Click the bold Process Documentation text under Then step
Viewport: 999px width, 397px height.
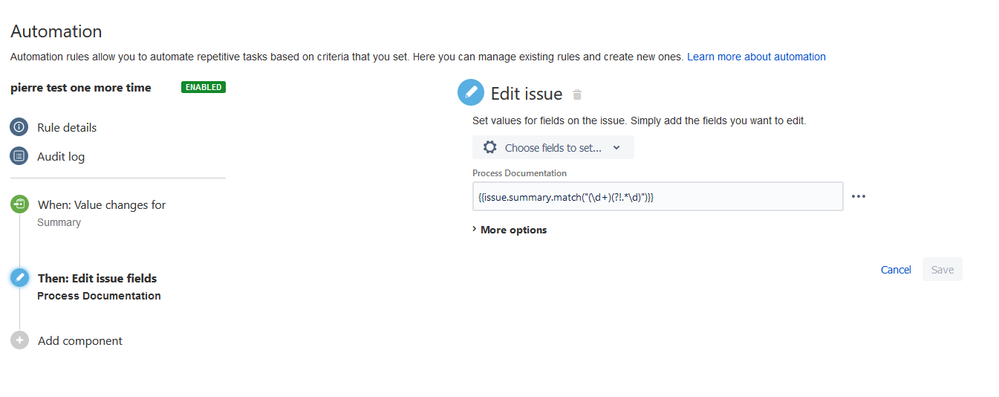(99, 296)
